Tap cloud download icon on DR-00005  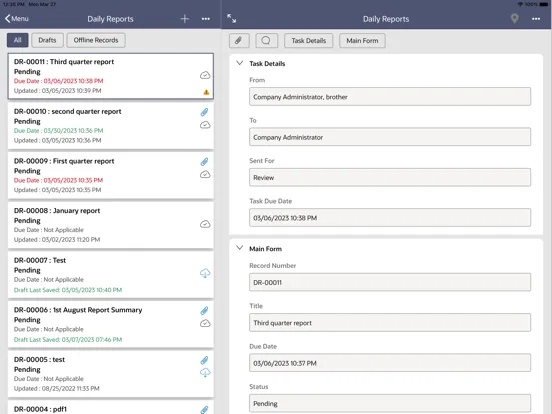pyautogui.click(x=205, y=372)
